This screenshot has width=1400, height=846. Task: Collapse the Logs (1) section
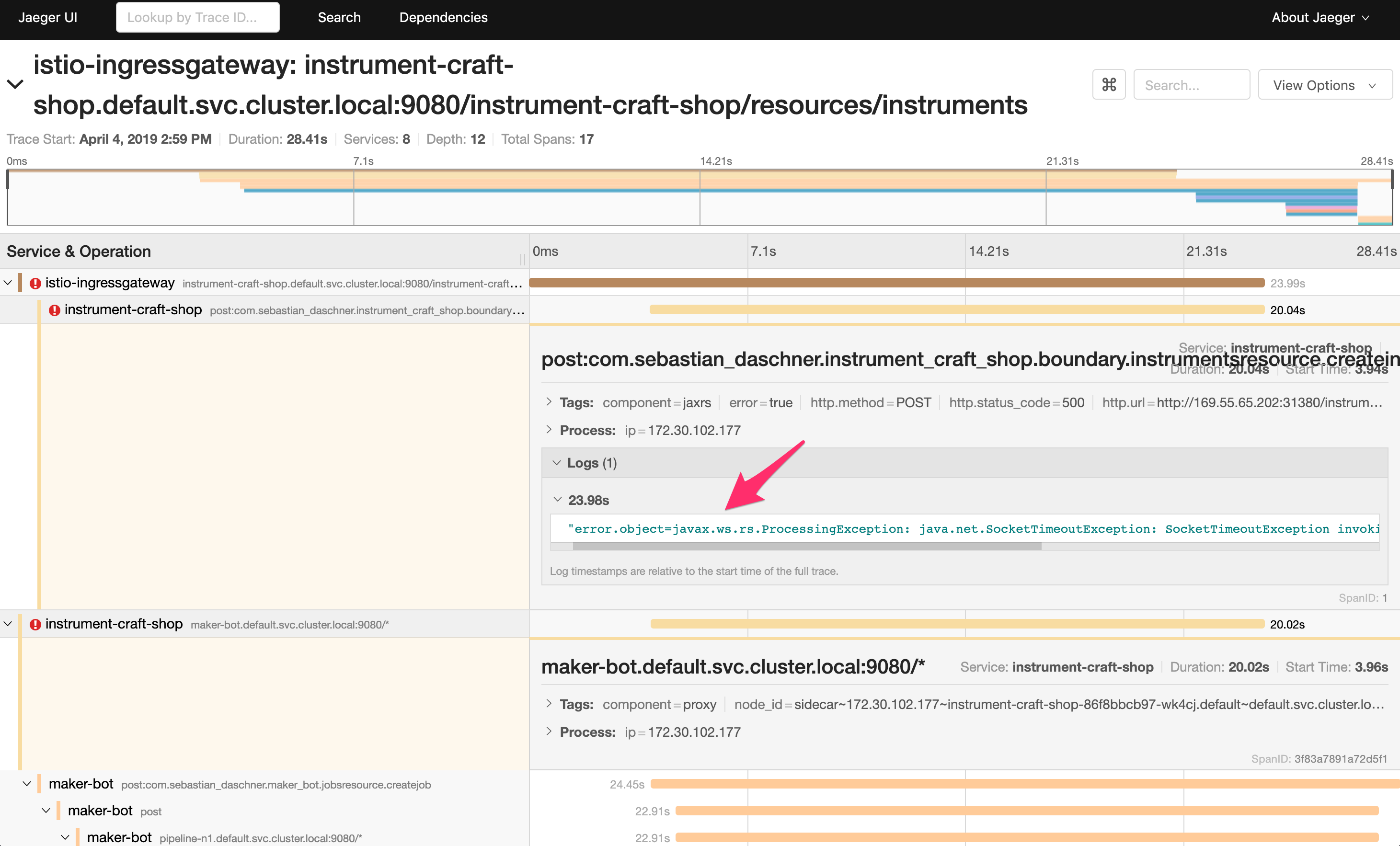click(557, 463)
